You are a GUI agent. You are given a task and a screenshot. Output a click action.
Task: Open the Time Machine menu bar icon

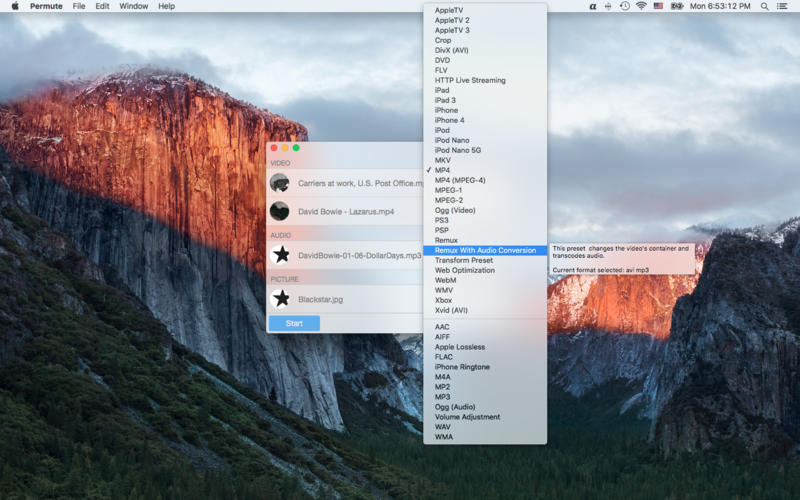[624, 6]
